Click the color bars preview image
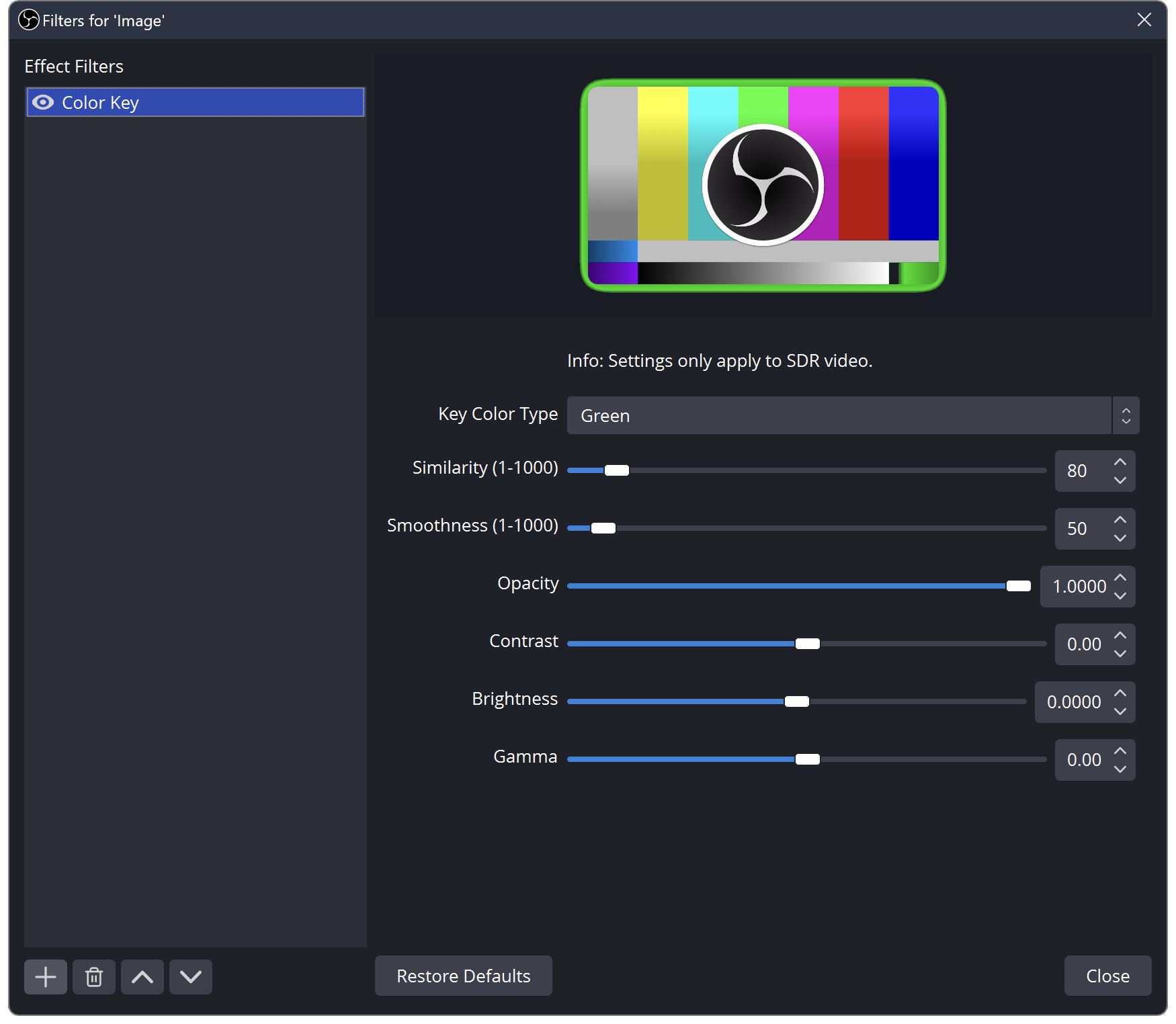 [x=763, y=185]
